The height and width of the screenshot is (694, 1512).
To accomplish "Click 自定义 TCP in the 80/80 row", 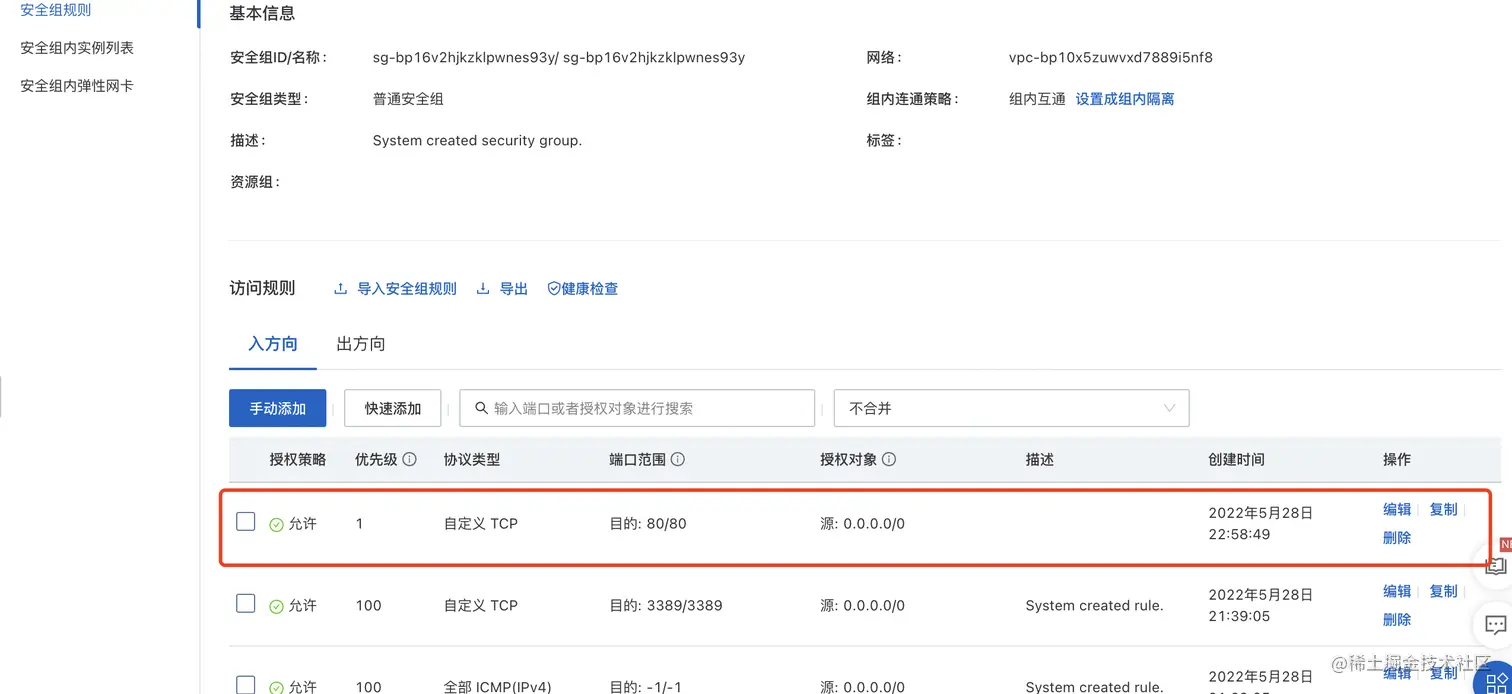I will (481, 524).
